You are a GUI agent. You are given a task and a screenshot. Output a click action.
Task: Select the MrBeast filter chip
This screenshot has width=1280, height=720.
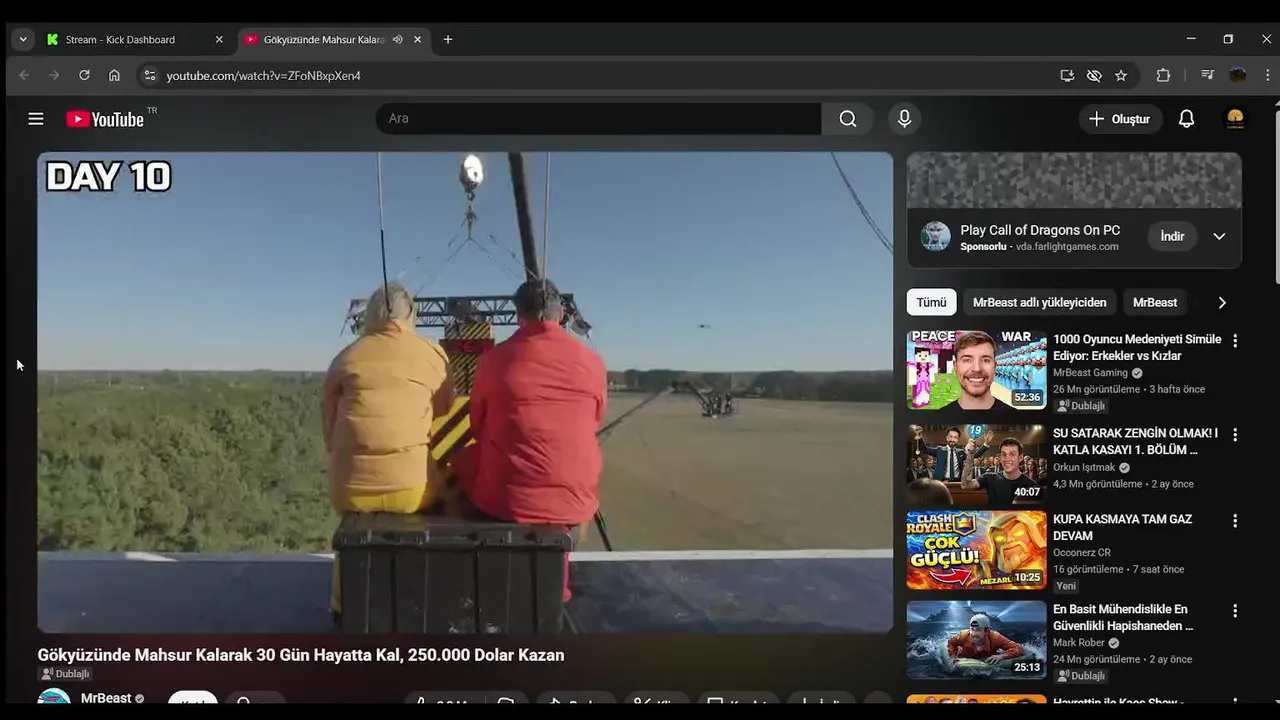(x=1155, y=302)
